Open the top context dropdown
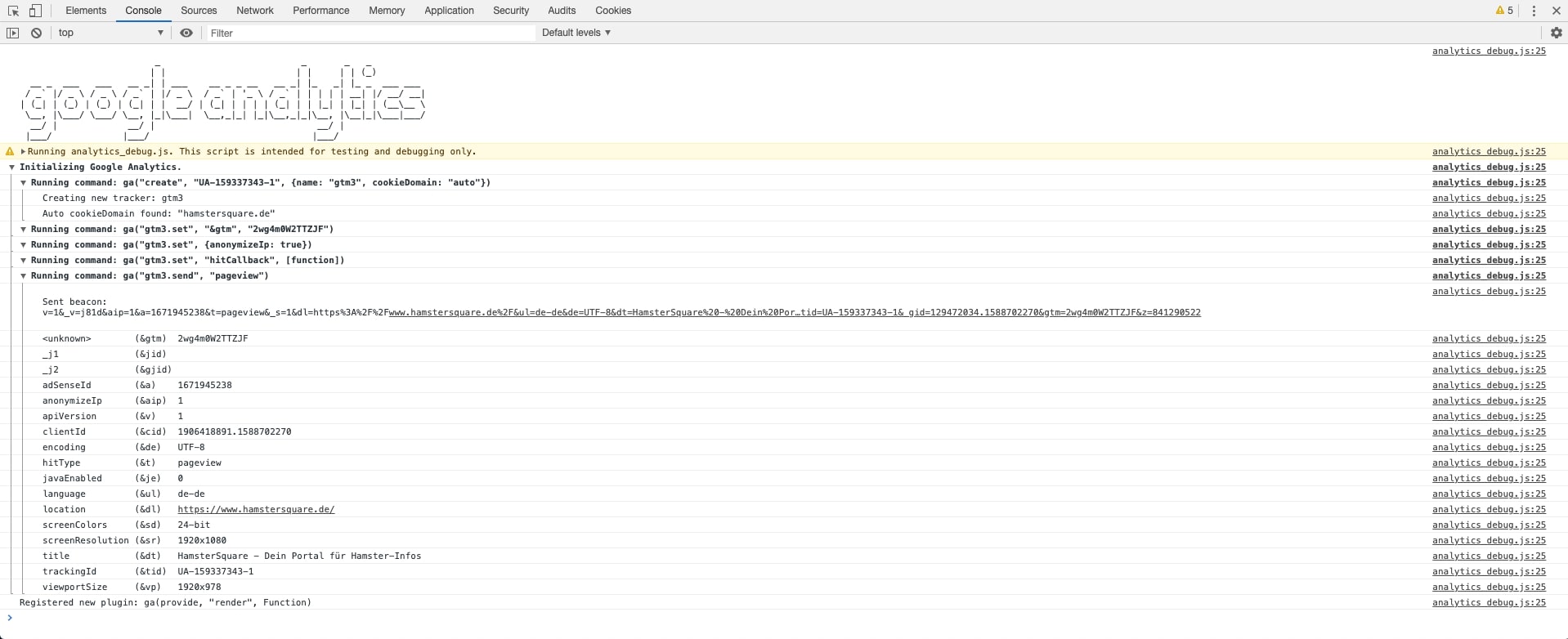1568x639 pixels. (x=110, y=33)
